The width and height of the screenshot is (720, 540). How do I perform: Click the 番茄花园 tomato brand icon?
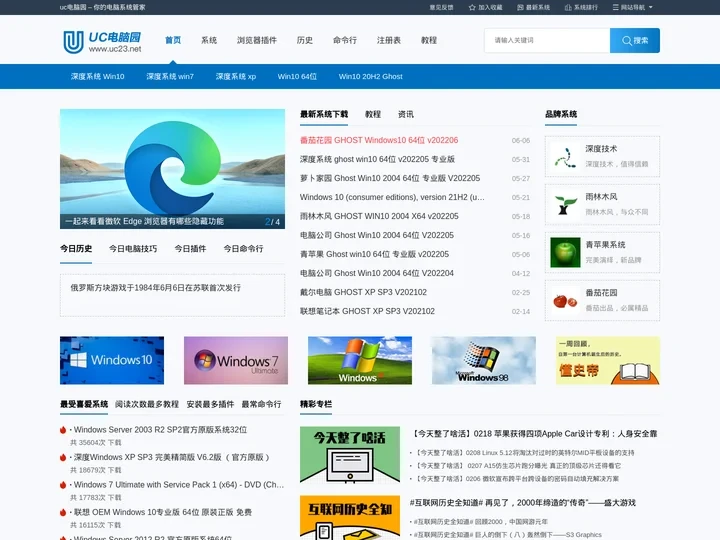pos(565,301)
